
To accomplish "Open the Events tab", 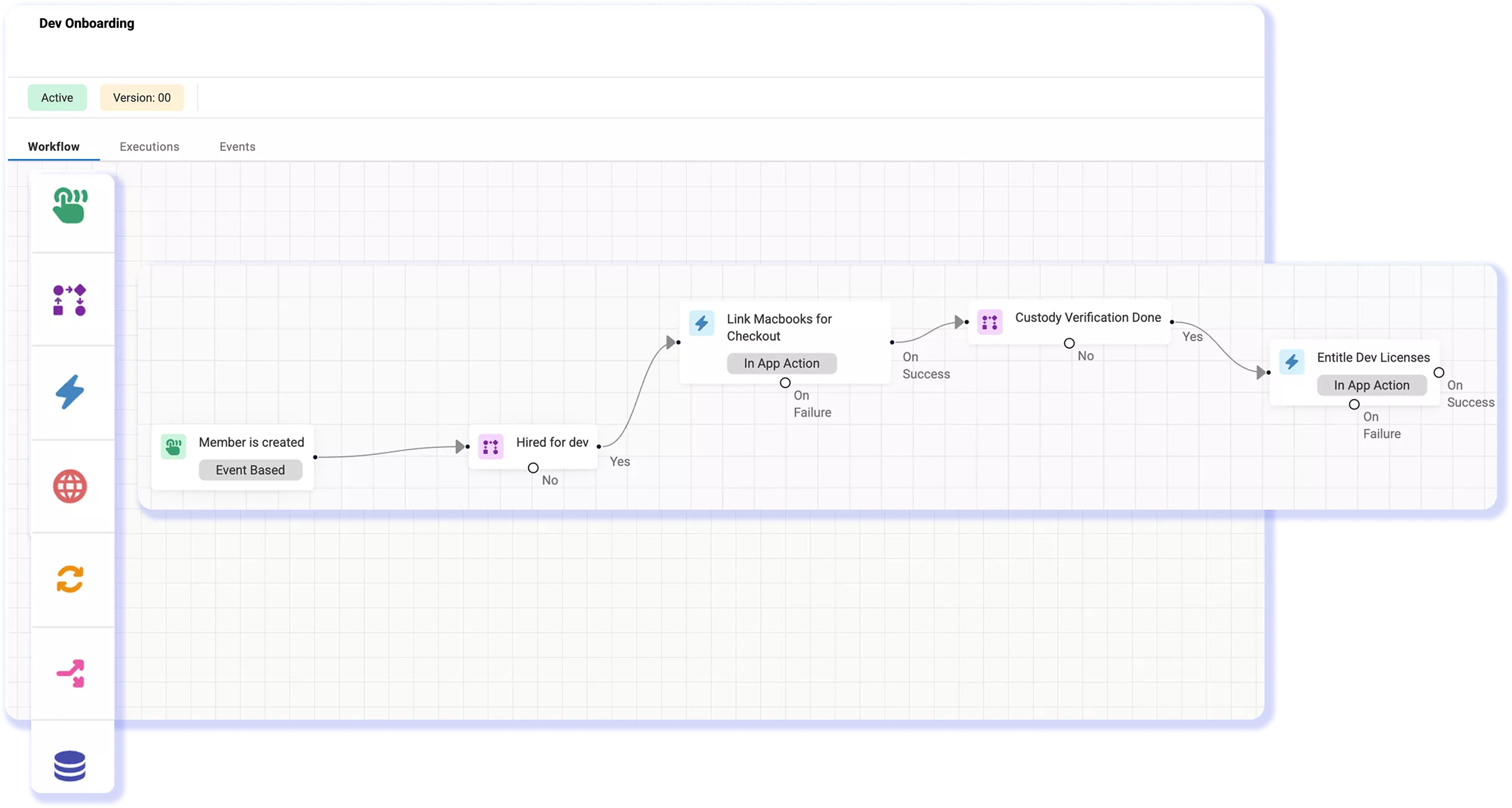I will coord(237,147).
